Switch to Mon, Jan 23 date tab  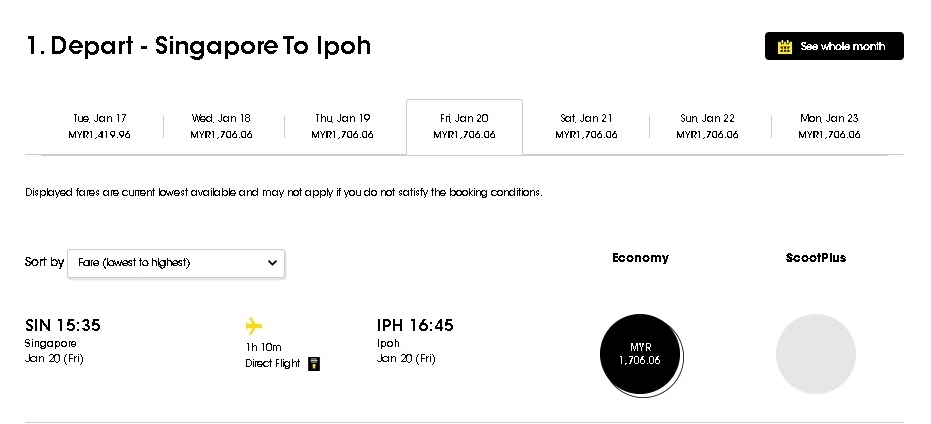pos(829,126)
